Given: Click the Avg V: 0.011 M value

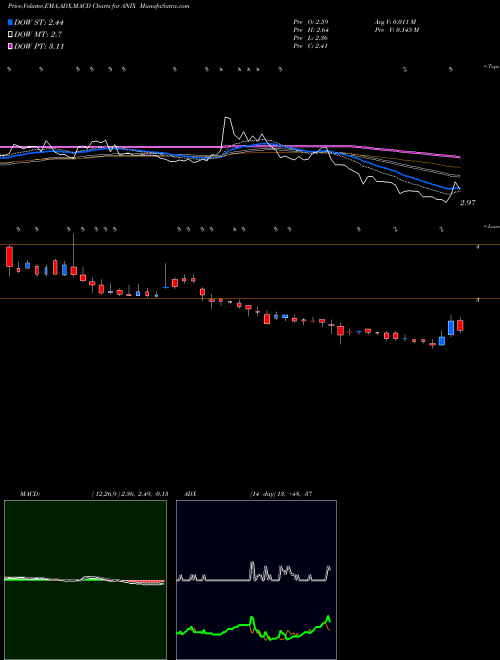Looking at the screenshot, I should point(395,21).
